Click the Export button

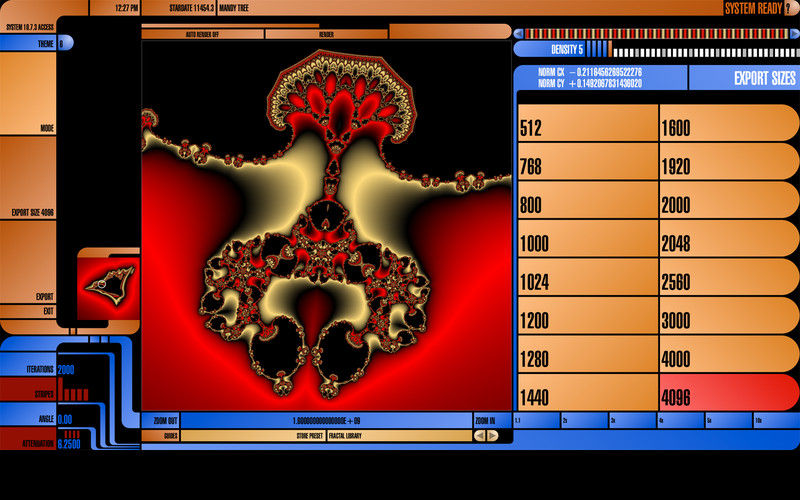coord(28,296)
